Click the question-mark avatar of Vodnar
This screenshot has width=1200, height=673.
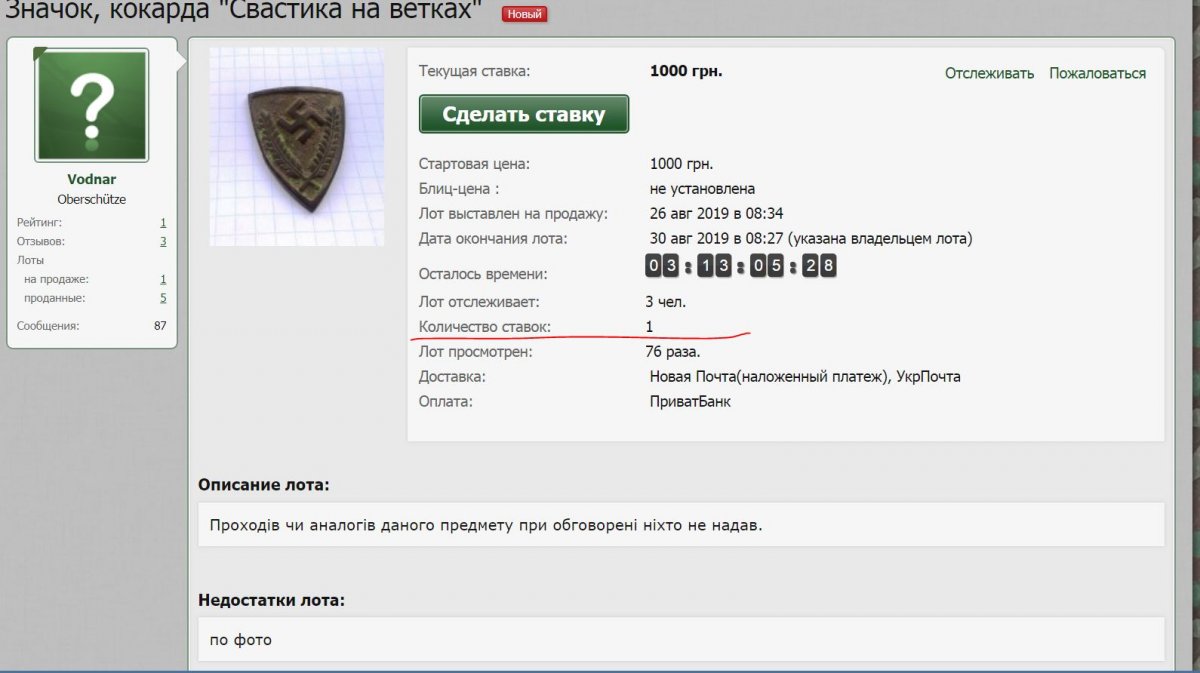pos(92,106)
